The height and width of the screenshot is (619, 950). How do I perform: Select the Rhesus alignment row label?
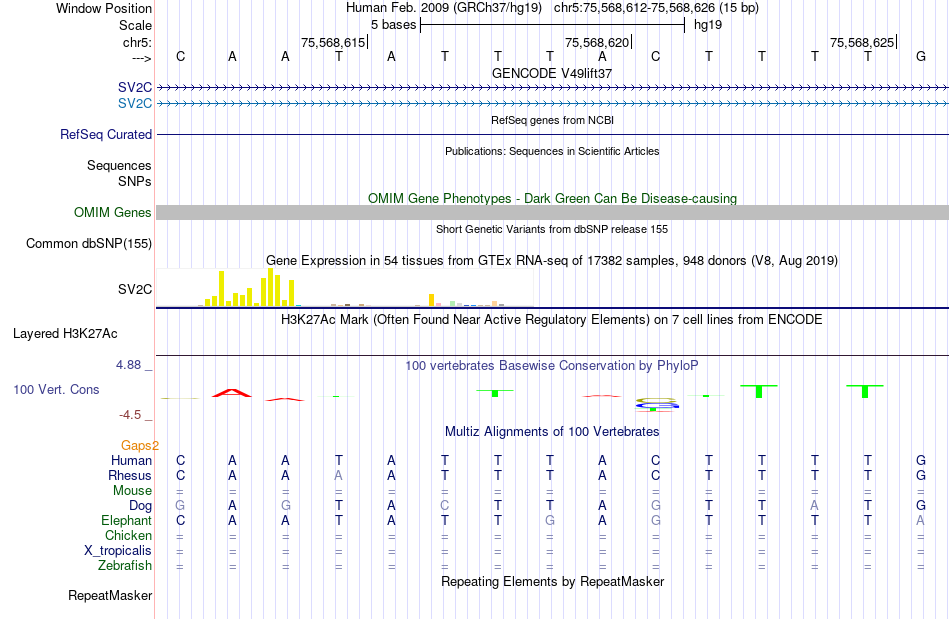point(130,475)
